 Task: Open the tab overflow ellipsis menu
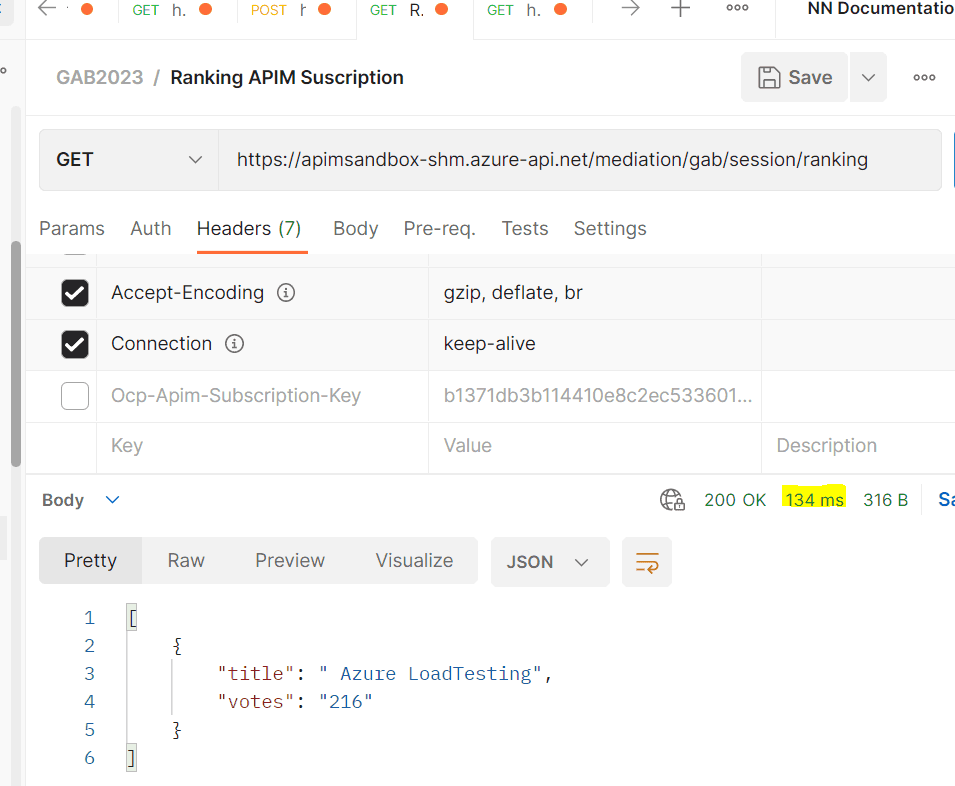tap(737, 8)
